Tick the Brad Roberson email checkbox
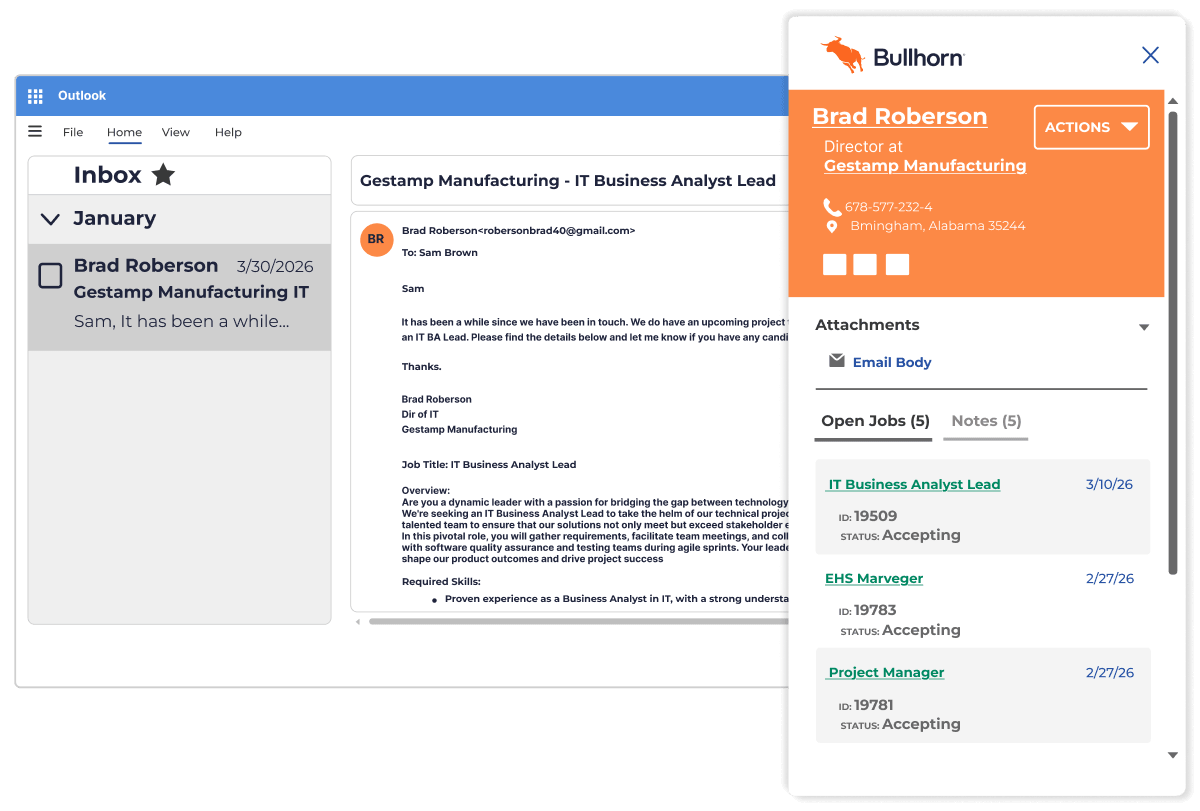This screenshot has height=811, width=1200. (x=50, y=275)
